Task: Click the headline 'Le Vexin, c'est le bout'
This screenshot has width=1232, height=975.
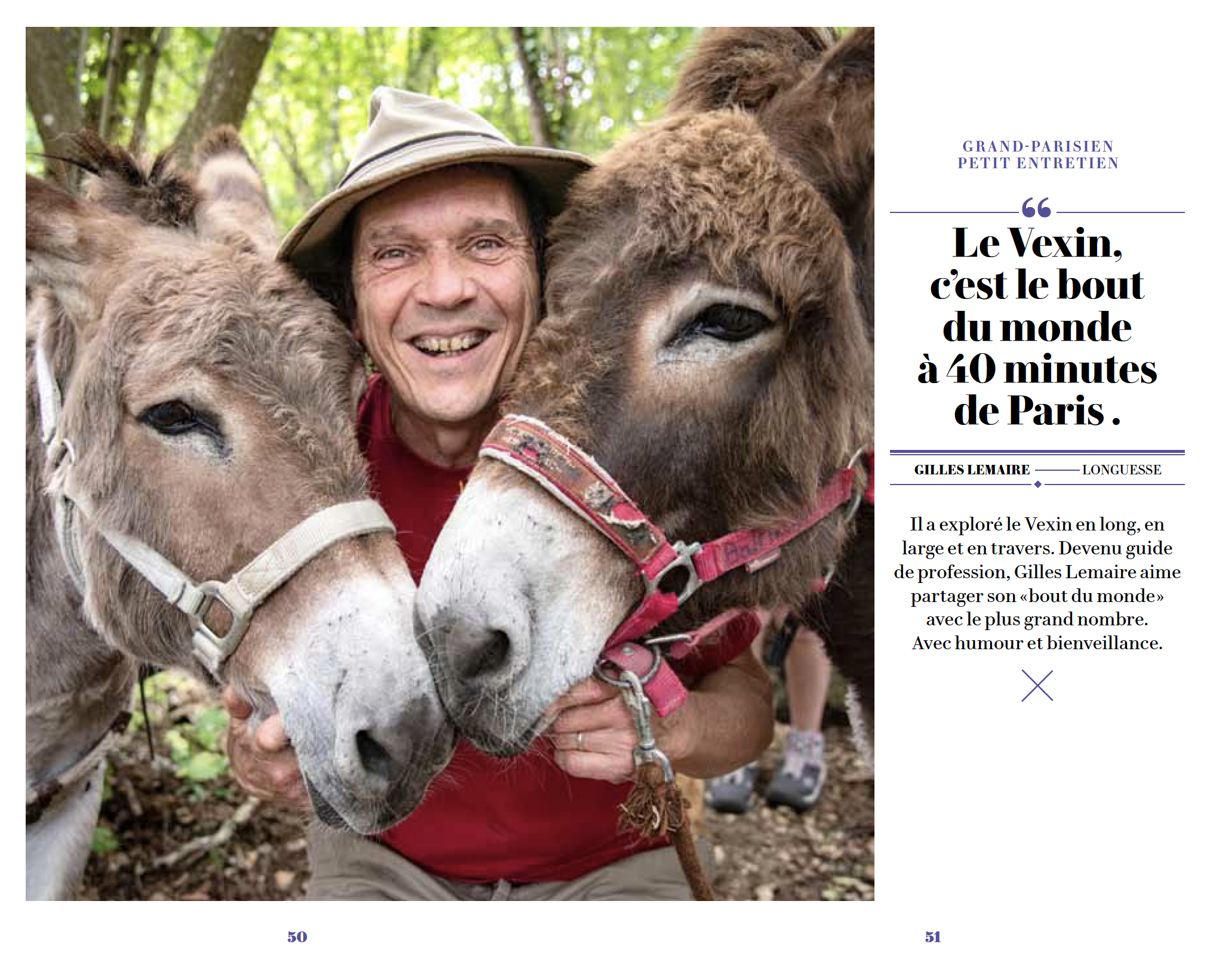Action: pyautogui.click(x=1037, y=264)
